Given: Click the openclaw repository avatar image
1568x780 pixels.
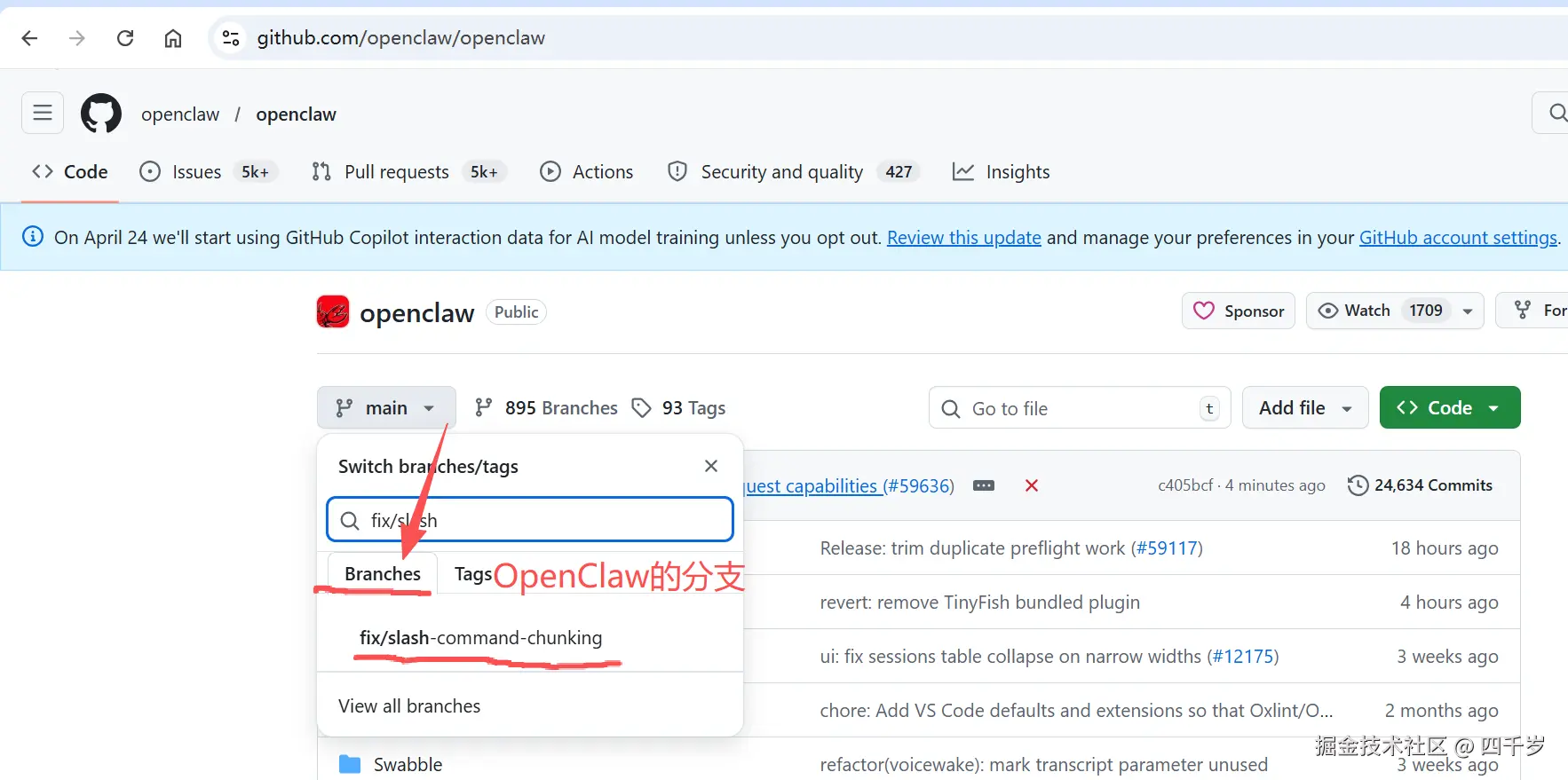Looking at the screenshot, I should [333, 311].
